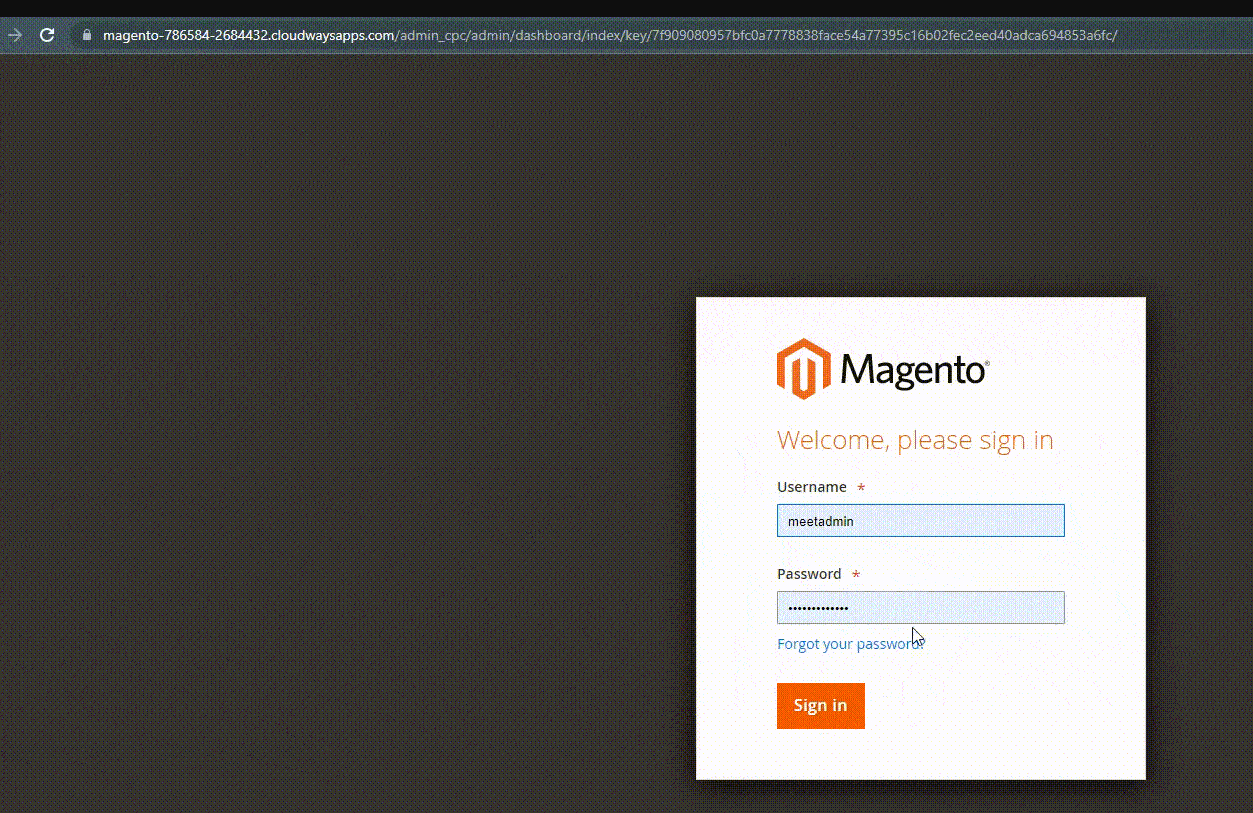This screenshot has height=813, width=1253.
Task: Click the Username label text
Action: (x=811, y=487)
